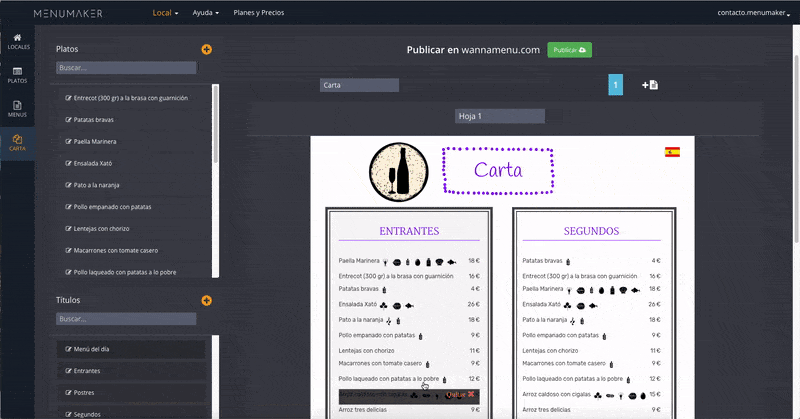Open the Ayuda dropdown menu

tap(206, 13)
